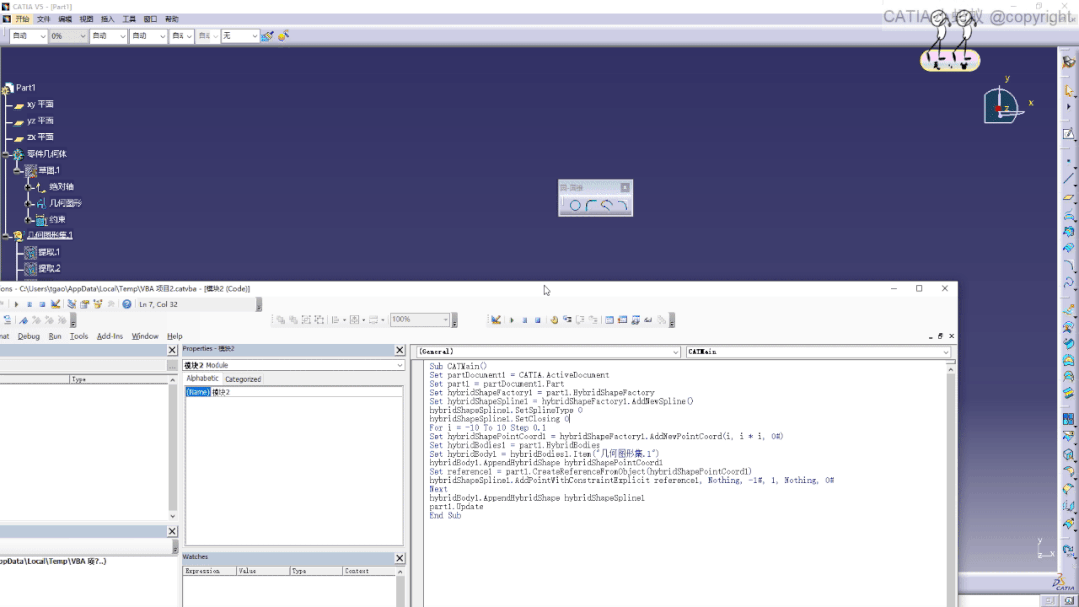
Task: Click the Expression column header in Watches
Action: point(210,571)
